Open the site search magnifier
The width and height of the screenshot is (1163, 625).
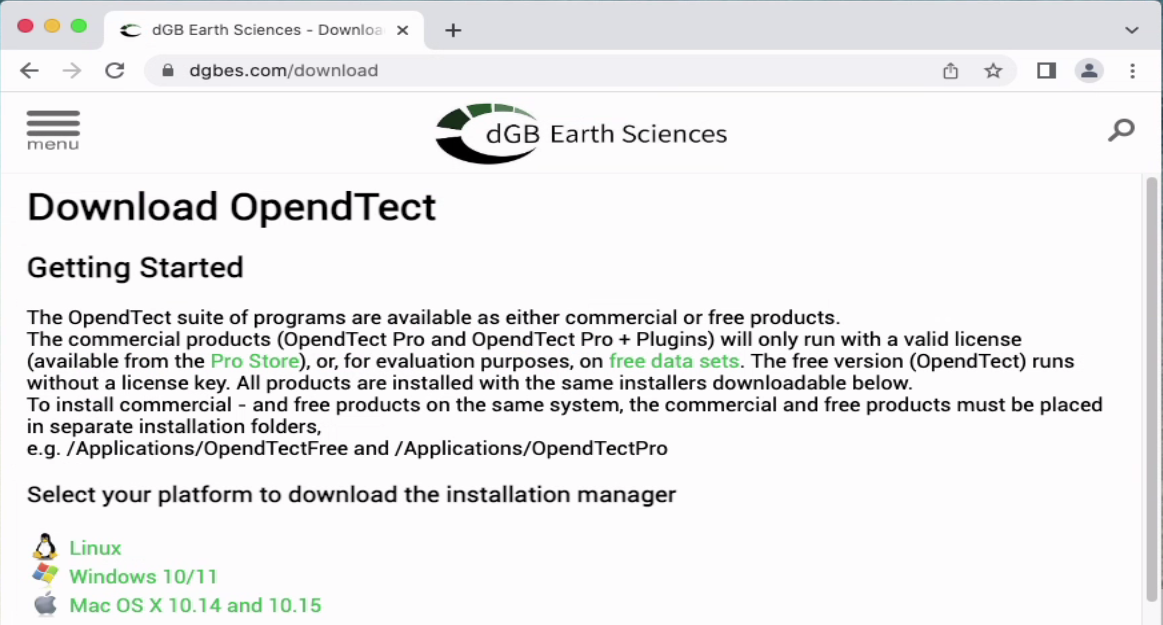pos(1121,130)
